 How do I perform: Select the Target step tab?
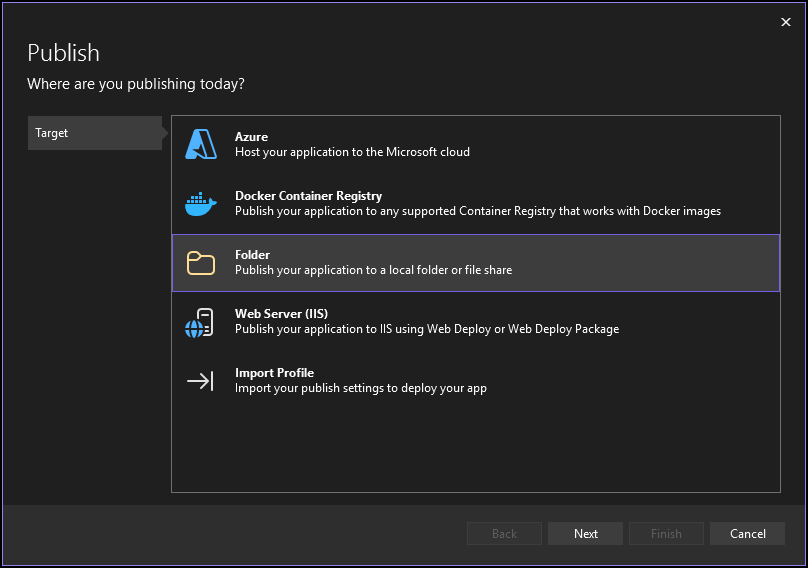coord(94,133)
